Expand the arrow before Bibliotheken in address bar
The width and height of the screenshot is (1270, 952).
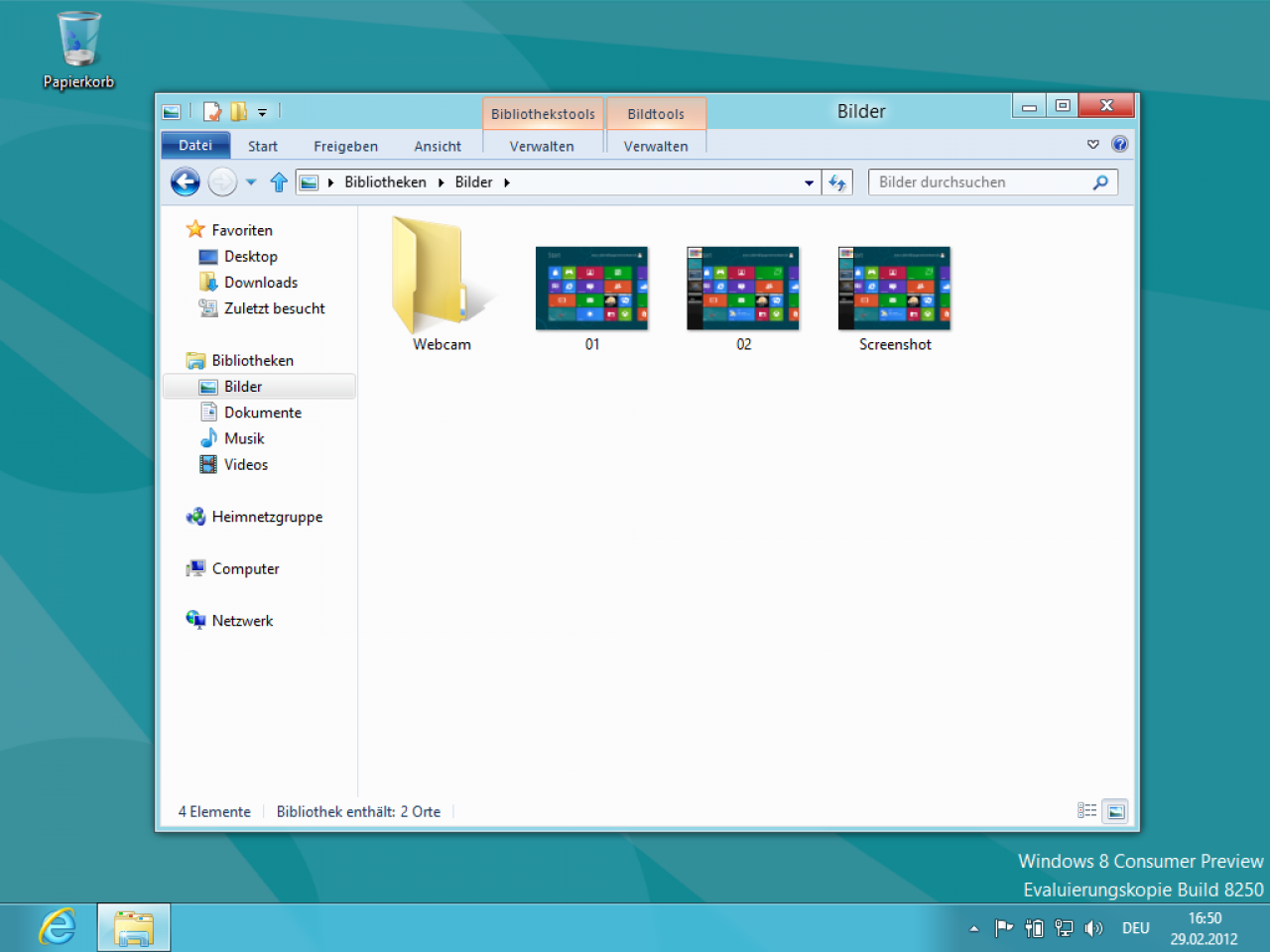click(330, 182)
